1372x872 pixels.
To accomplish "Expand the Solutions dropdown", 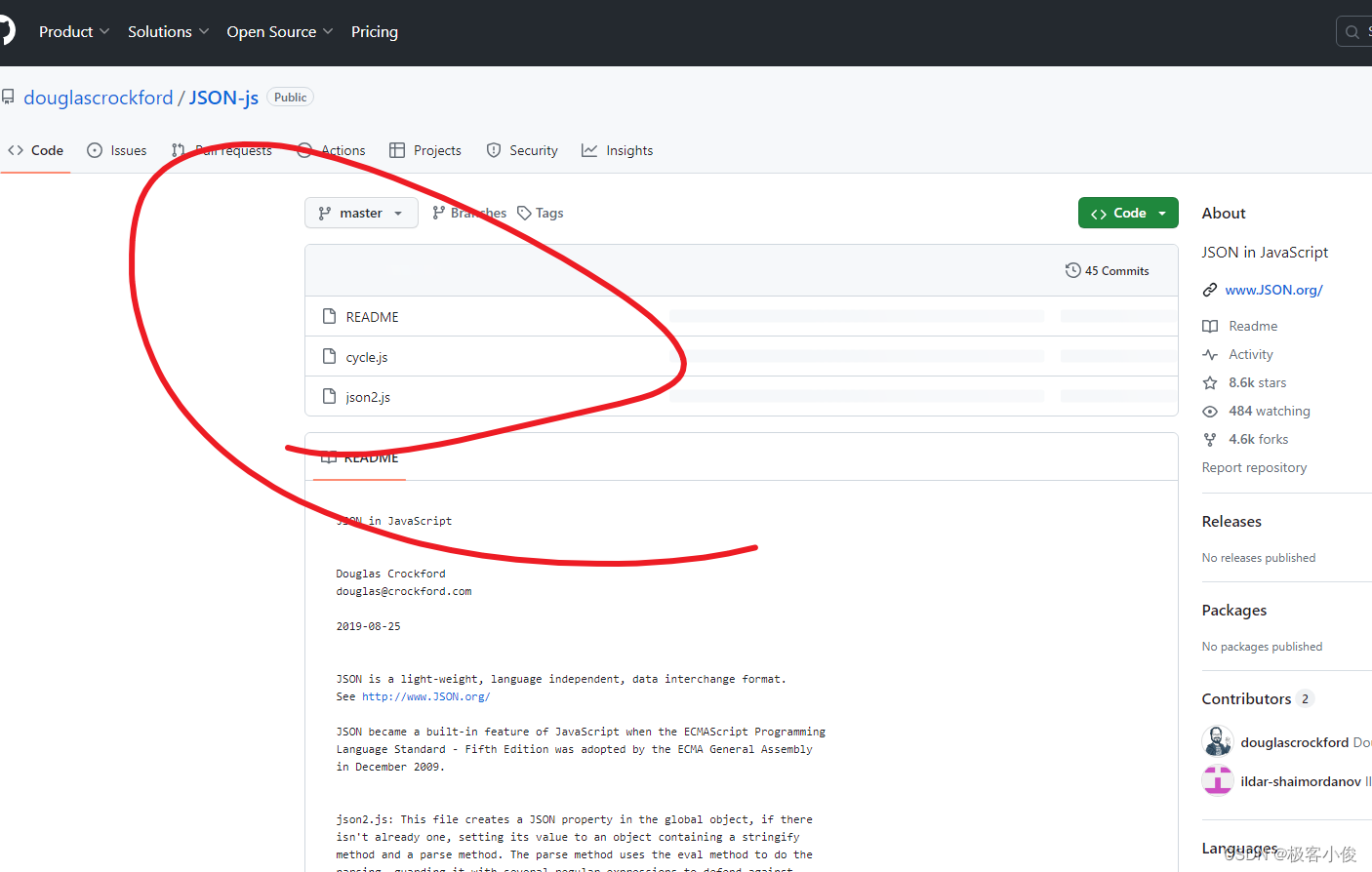I will click(x=168, y=31).
